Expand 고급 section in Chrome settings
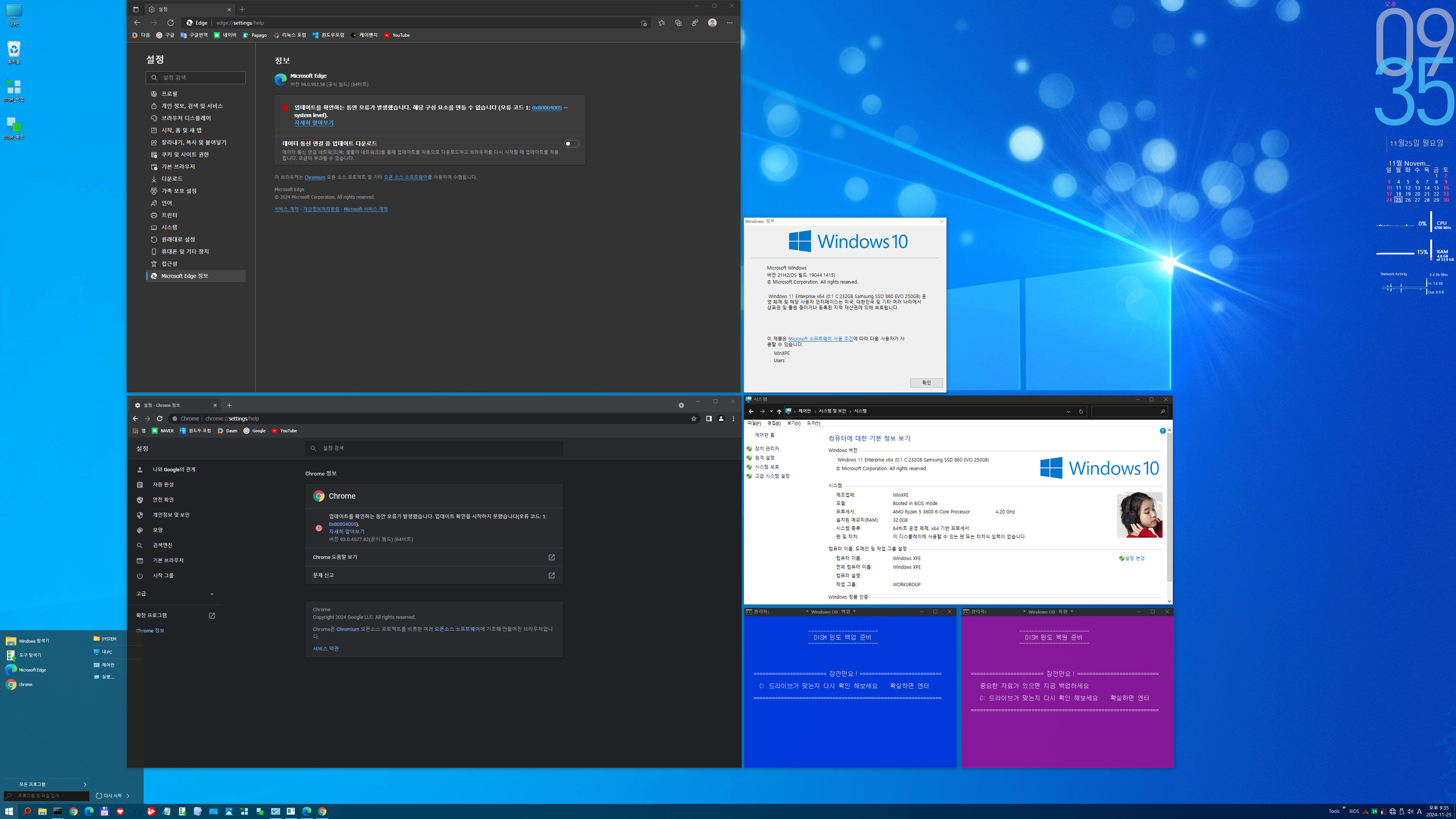Image resolution: width=1456 pixels, height=819 pixels. [x=175, y=593]
